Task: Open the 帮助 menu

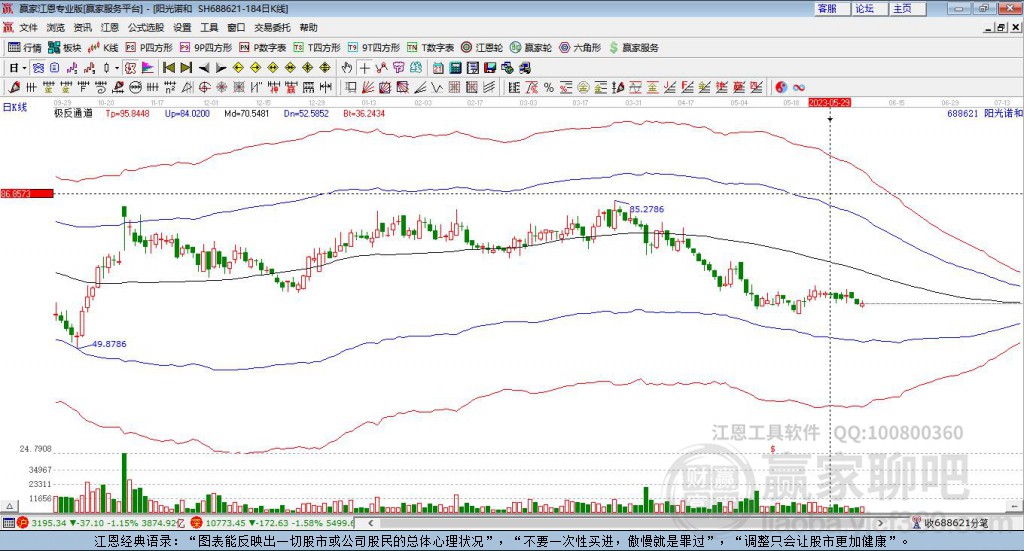Action: (308, 27)
